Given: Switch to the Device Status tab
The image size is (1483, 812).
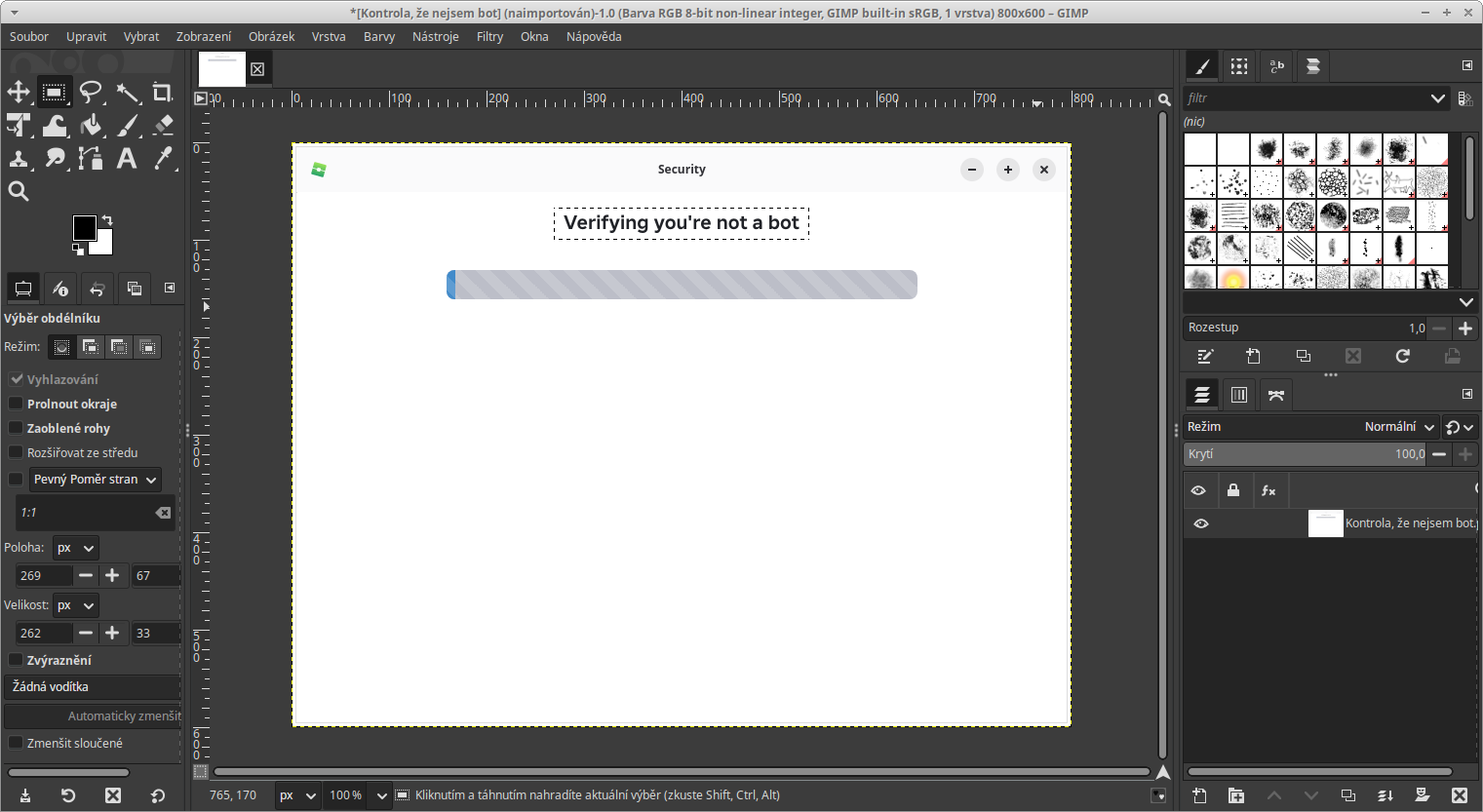Looking at the screenshot, I should 59,289.
